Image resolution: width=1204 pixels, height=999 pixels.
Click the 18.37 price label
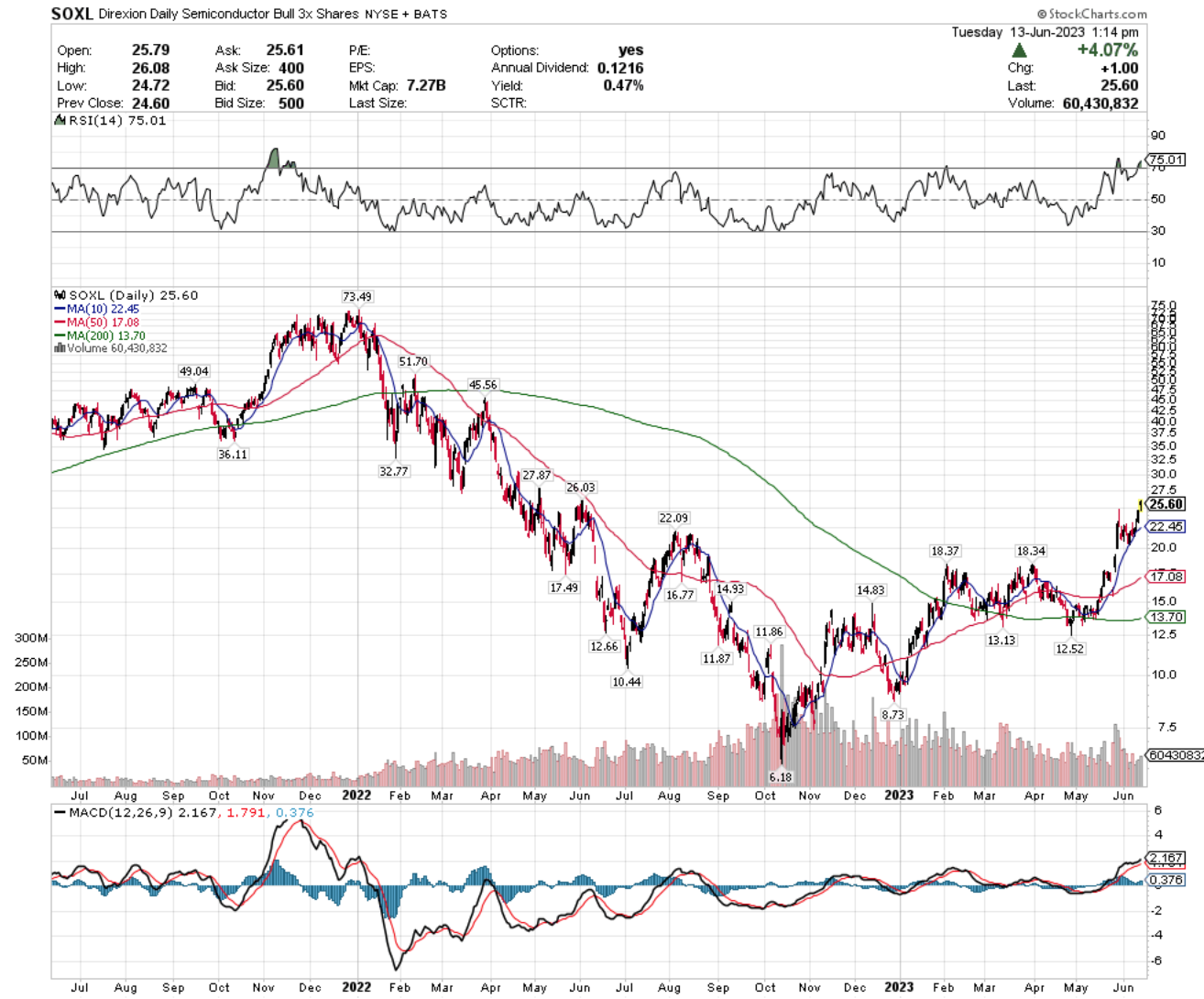pyautogui.click(x=945, y=551)
